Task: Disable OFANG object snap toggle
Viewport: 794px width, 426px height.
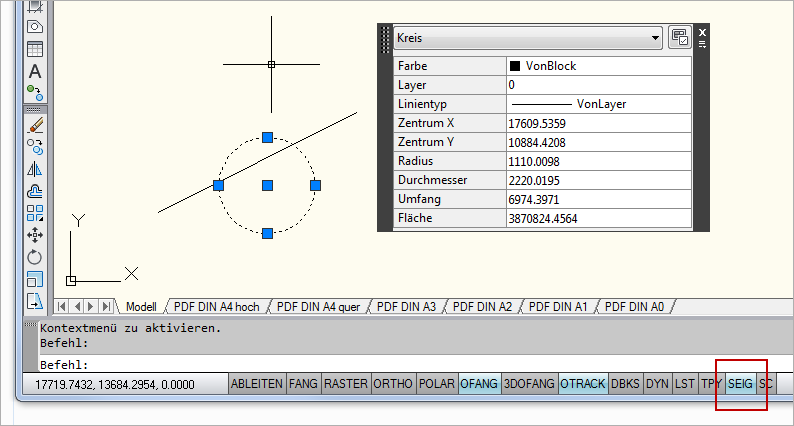Action: click(478, 384)
